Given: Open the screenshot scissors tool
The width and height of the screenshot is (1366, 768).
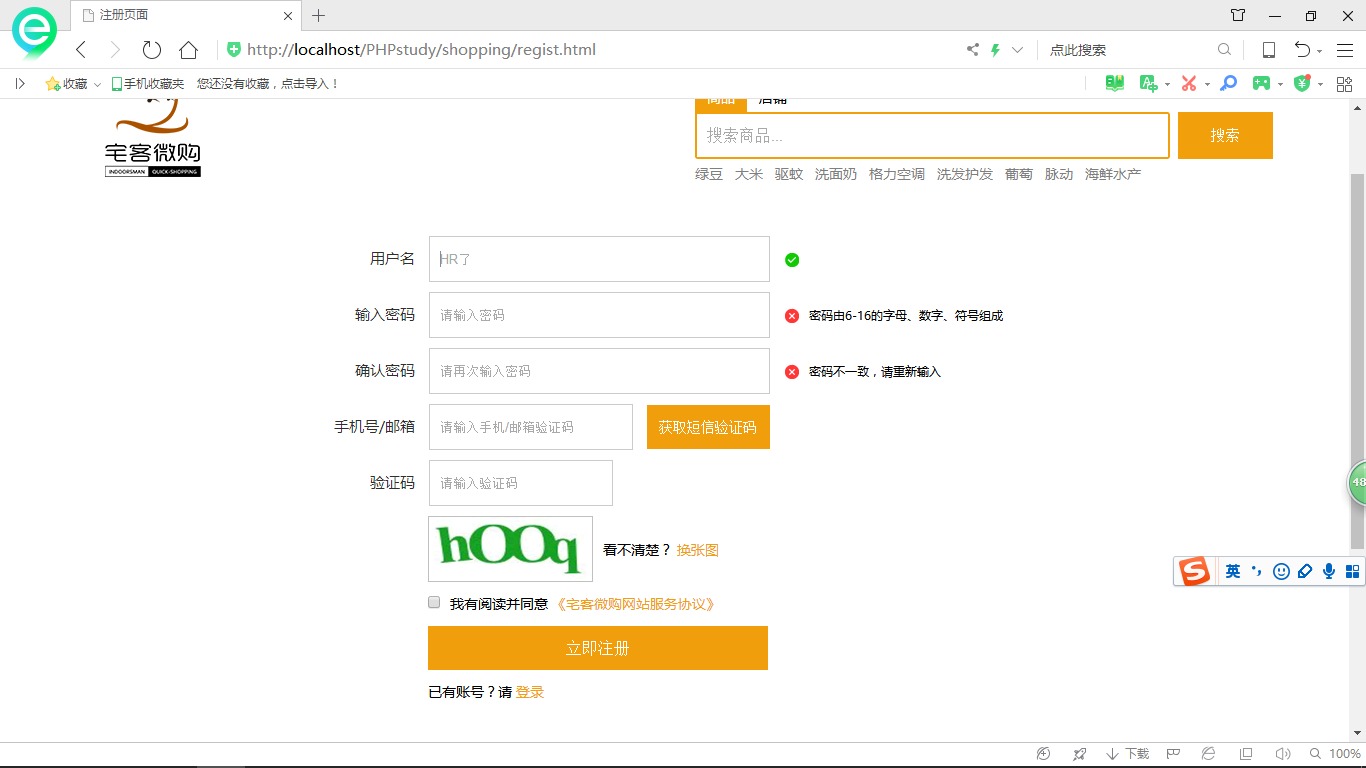Looking at the screenshot, I should point(1188,84).
